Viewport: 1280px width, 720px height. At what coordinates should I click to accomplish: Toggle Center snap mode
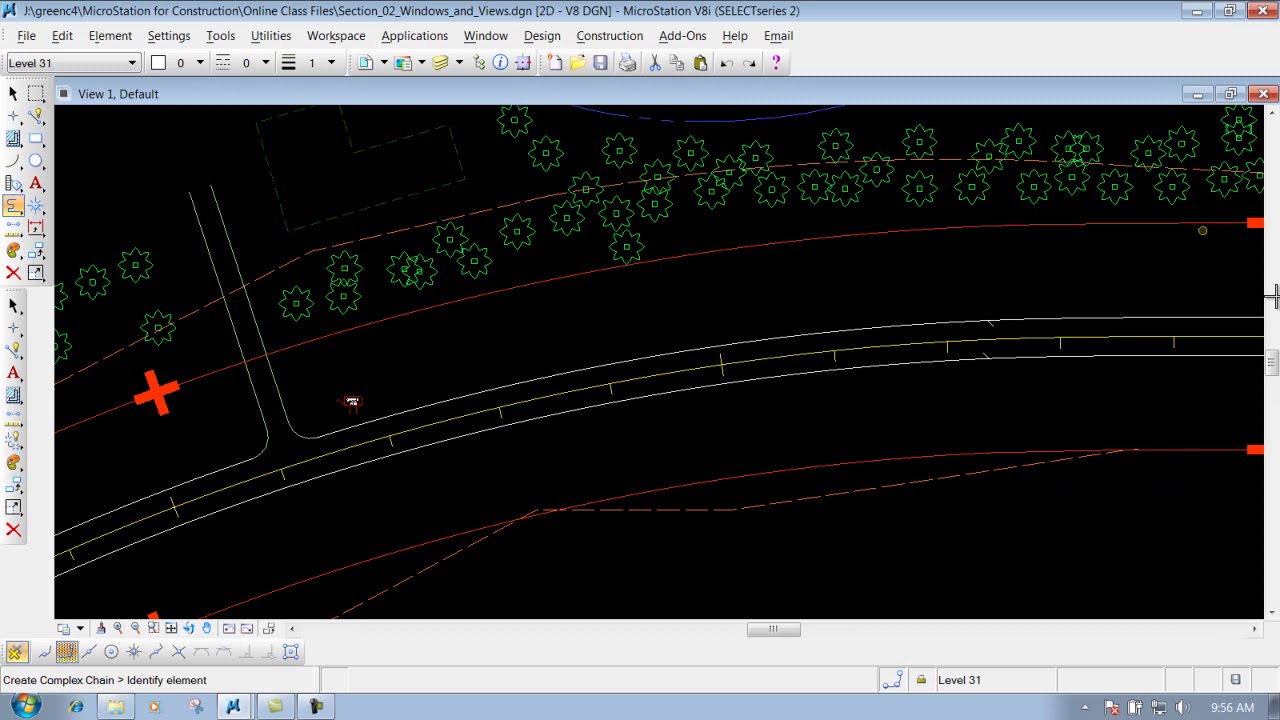pyautogui.click(x=111, y=652)
